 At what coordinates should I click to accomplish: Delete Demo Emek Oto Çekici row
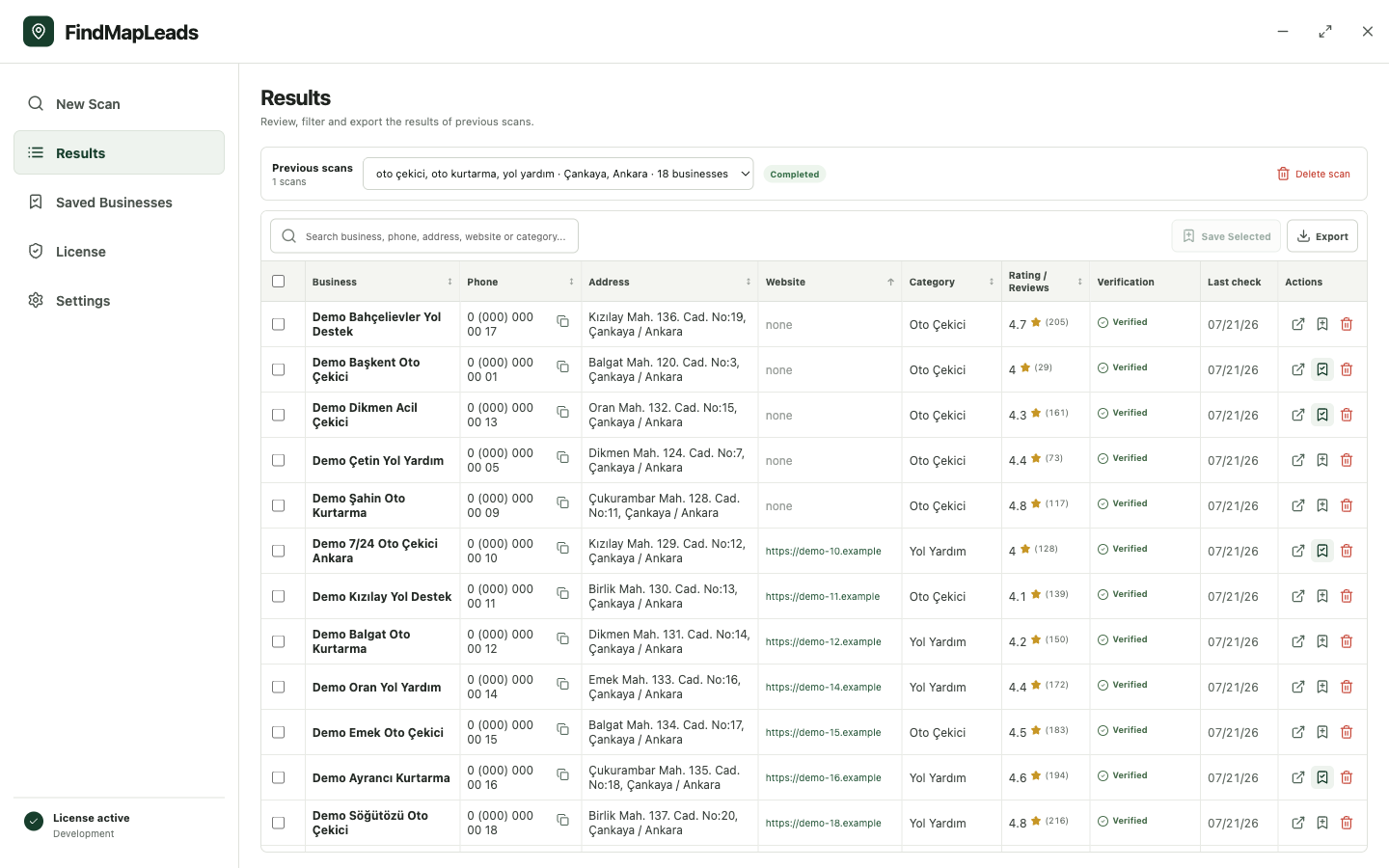1347,732
